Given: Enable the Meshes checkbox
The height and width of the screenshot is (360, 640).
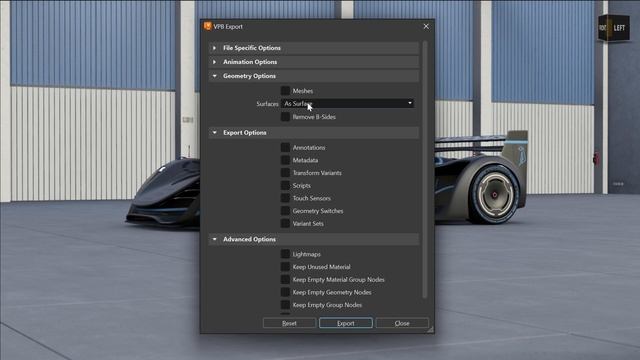Looking at the screenshot, I should 285,91.
